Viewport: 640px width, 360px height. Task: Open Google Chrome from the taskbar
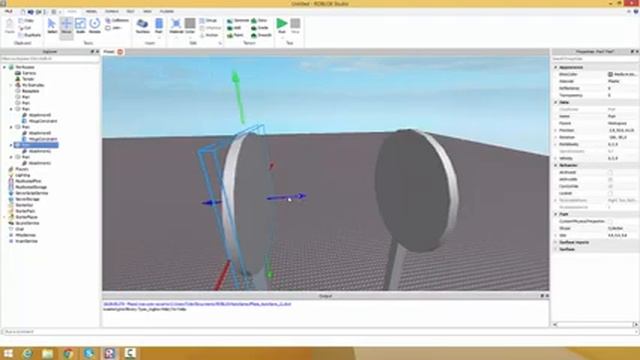point(68,353)
